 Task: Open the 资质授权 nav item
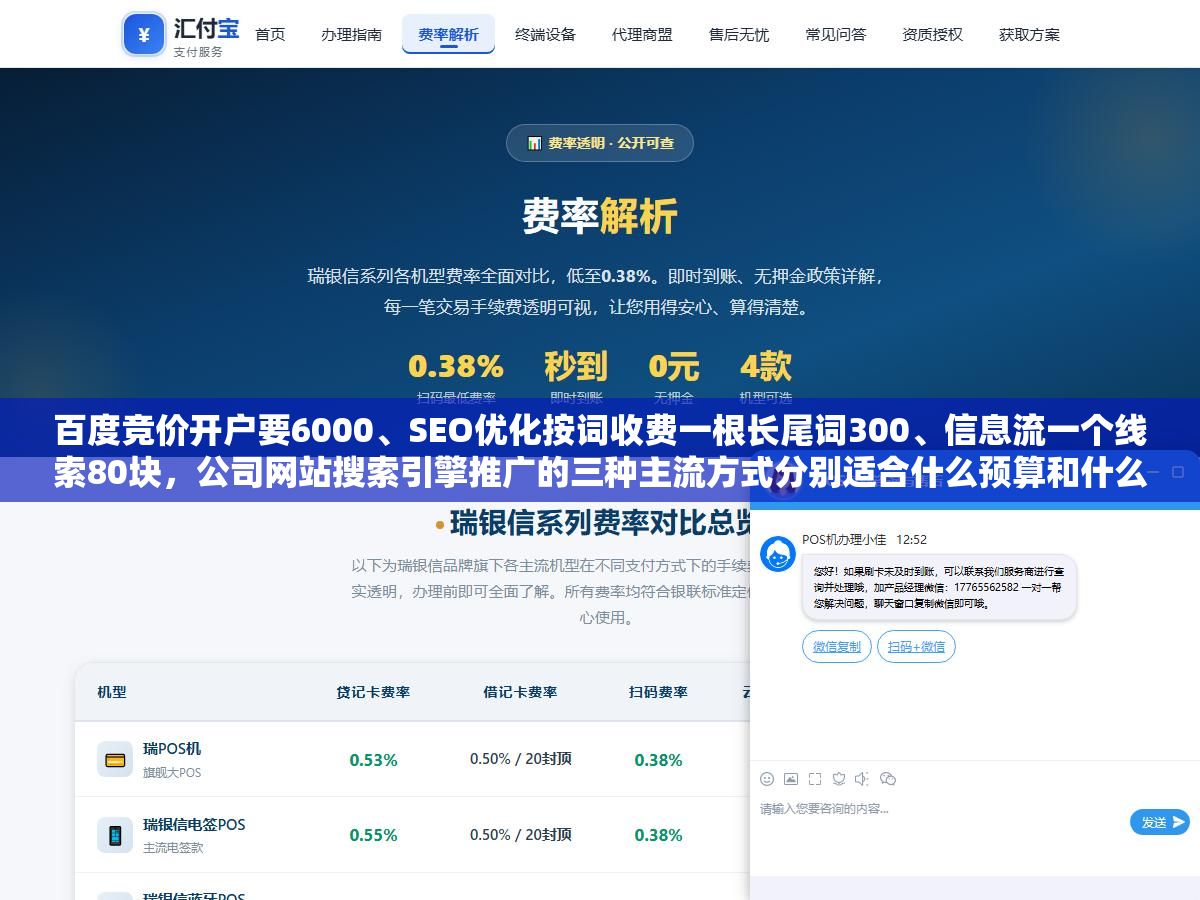click(x=932, y=34)
